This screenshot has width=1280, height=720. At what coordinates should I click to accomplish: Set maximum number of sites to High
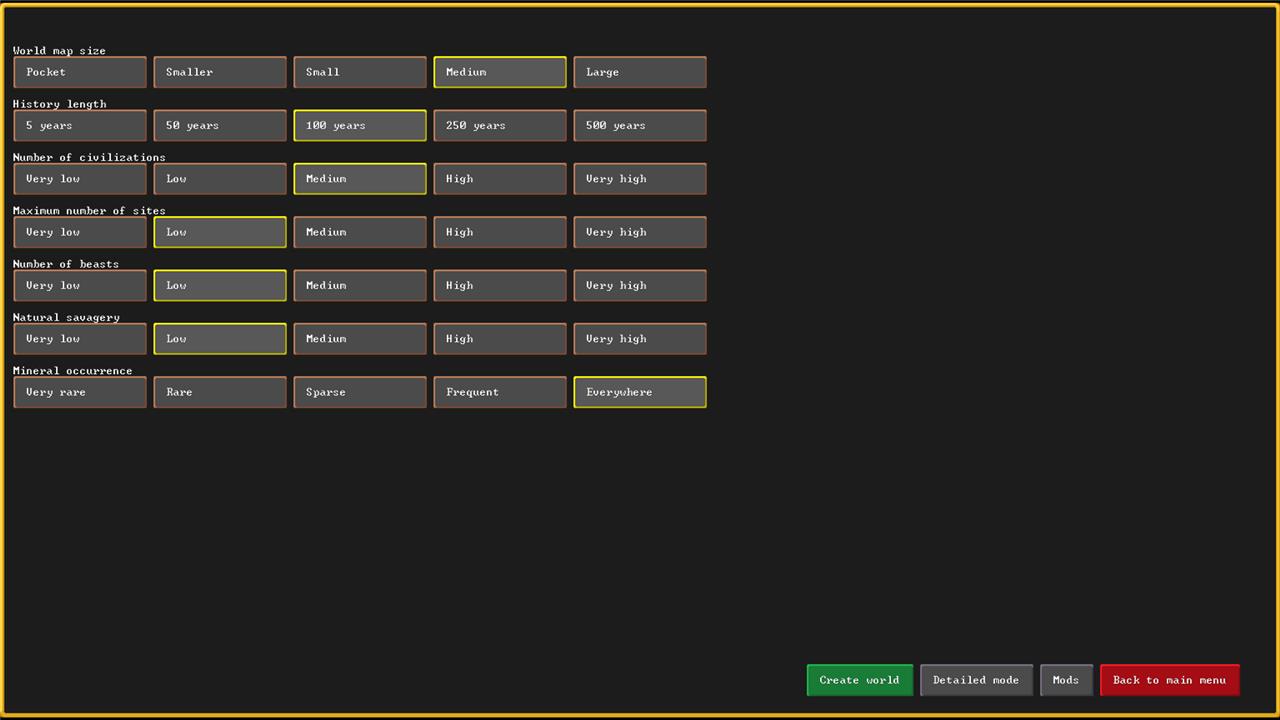click(500, 232)
